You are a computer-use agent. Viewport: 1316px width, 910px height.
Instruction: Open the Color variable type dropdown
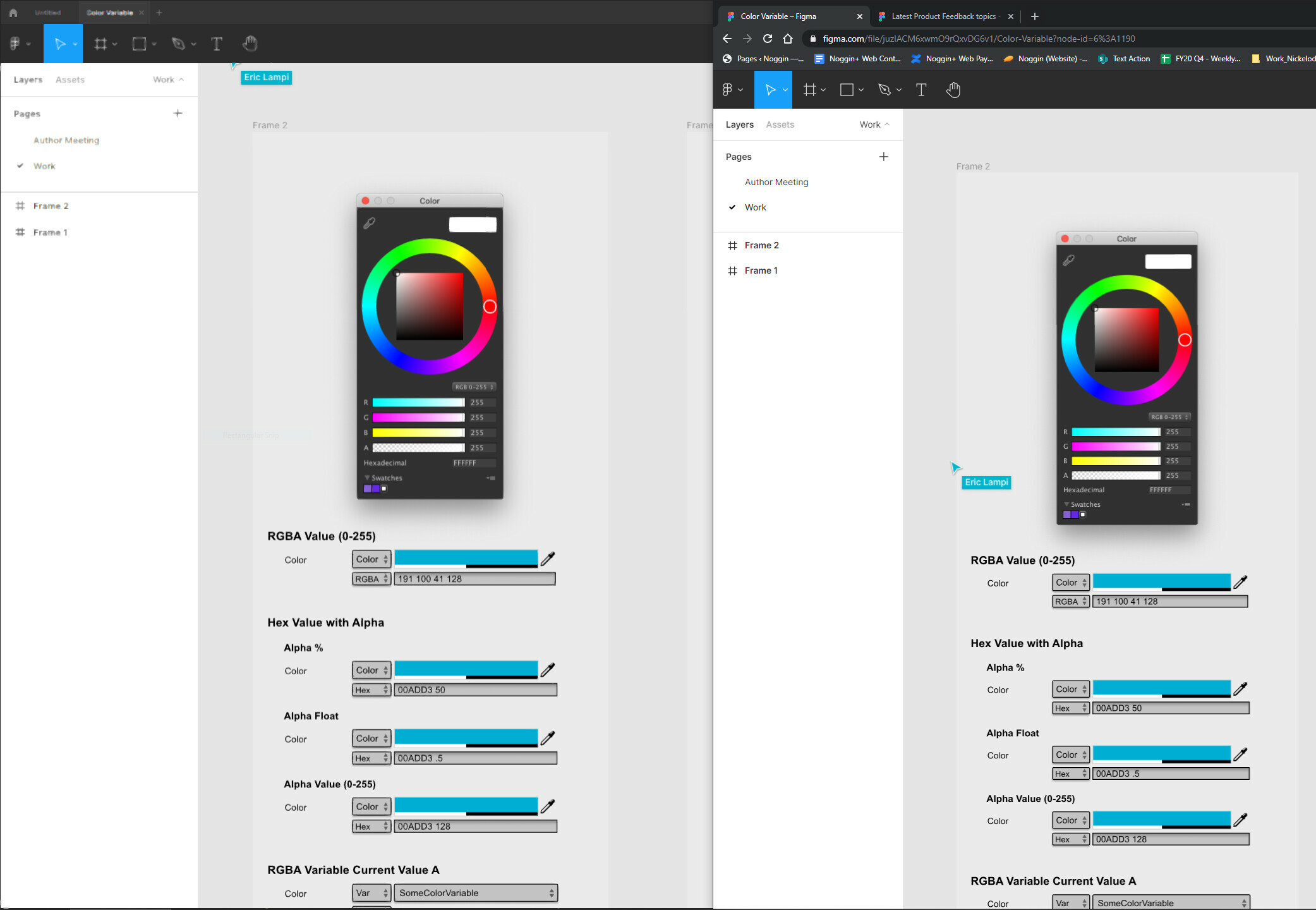pos(370,559)
